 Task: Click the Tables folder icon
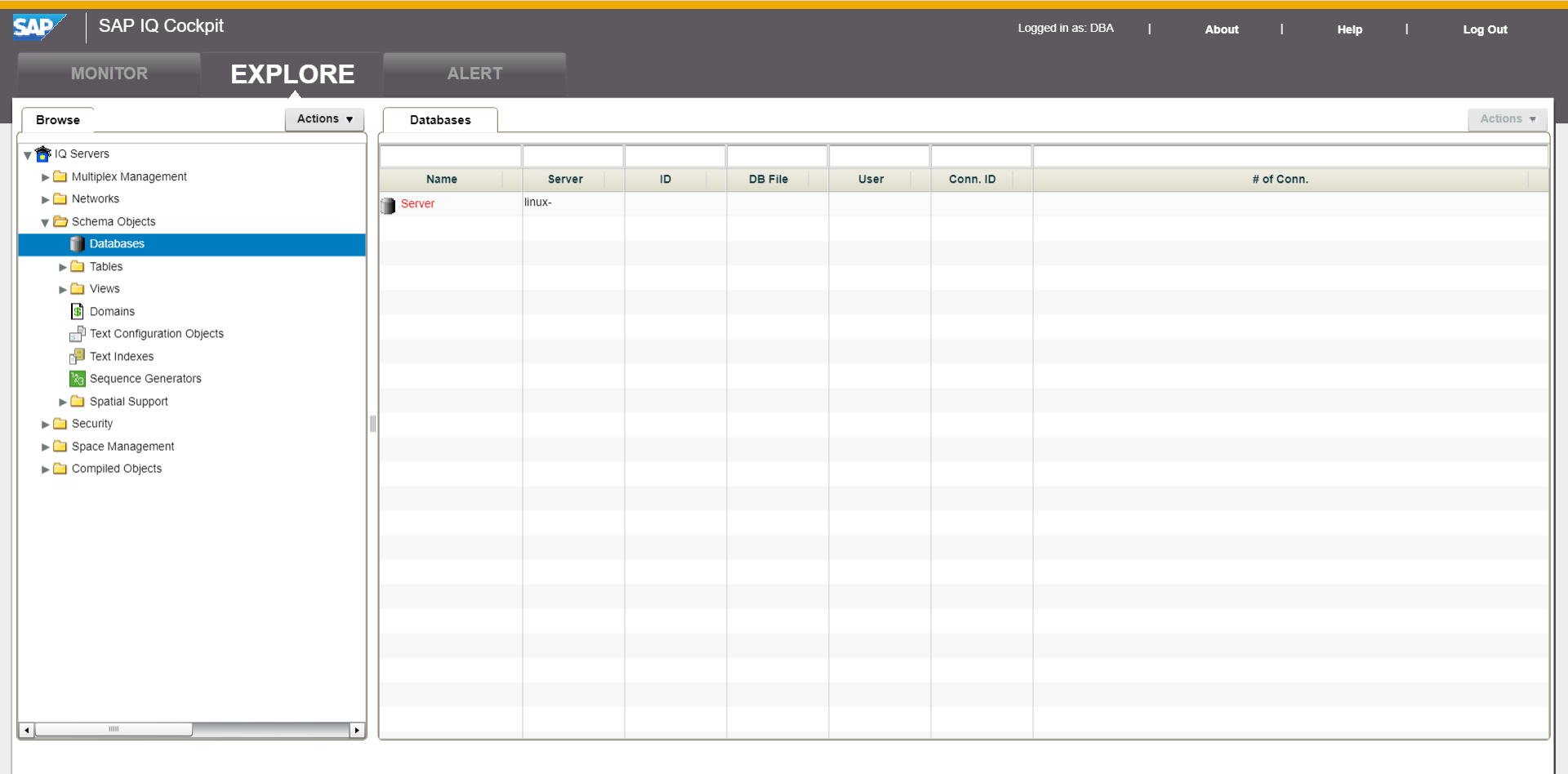(x=78, y=266)
